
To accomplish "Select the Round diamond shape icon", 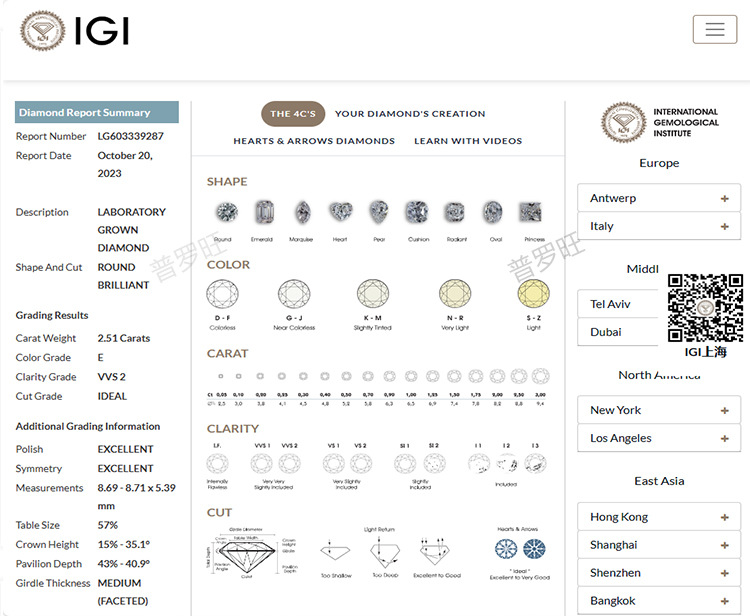I will point(227,212).
